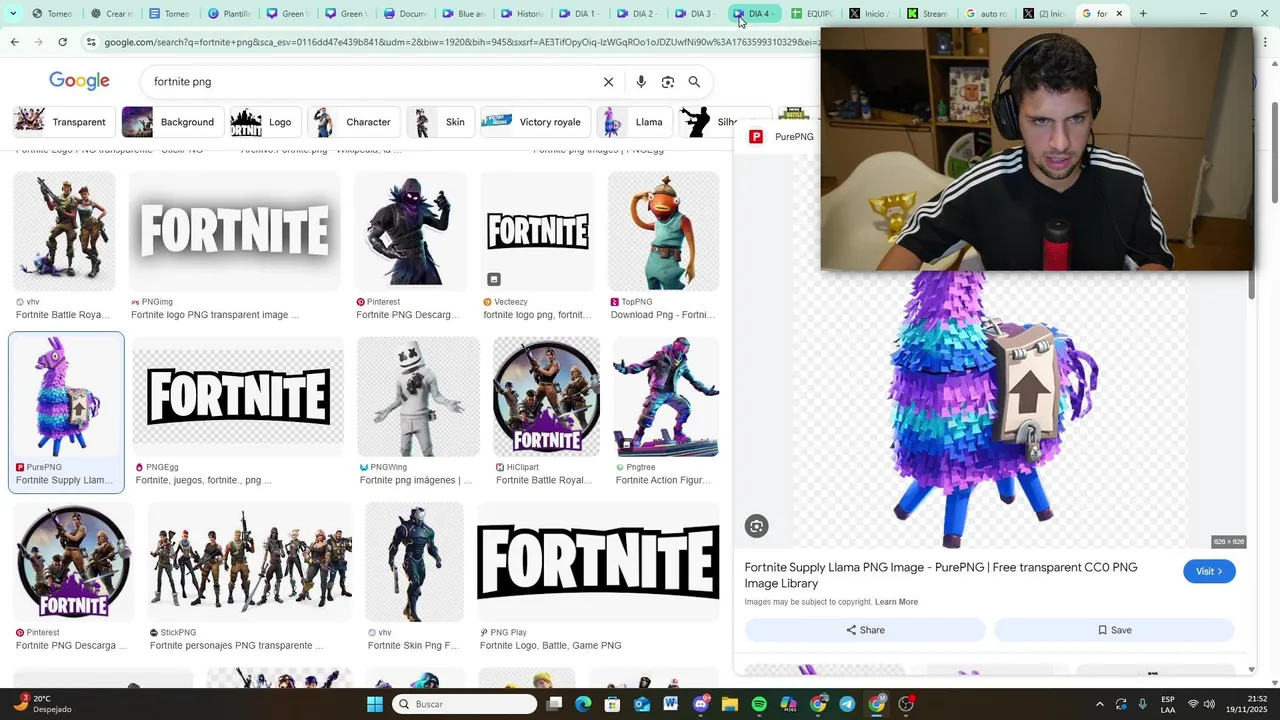1280x720 pixels.
Task: Search this image with Lens button on llama preview
Action: 757,526
